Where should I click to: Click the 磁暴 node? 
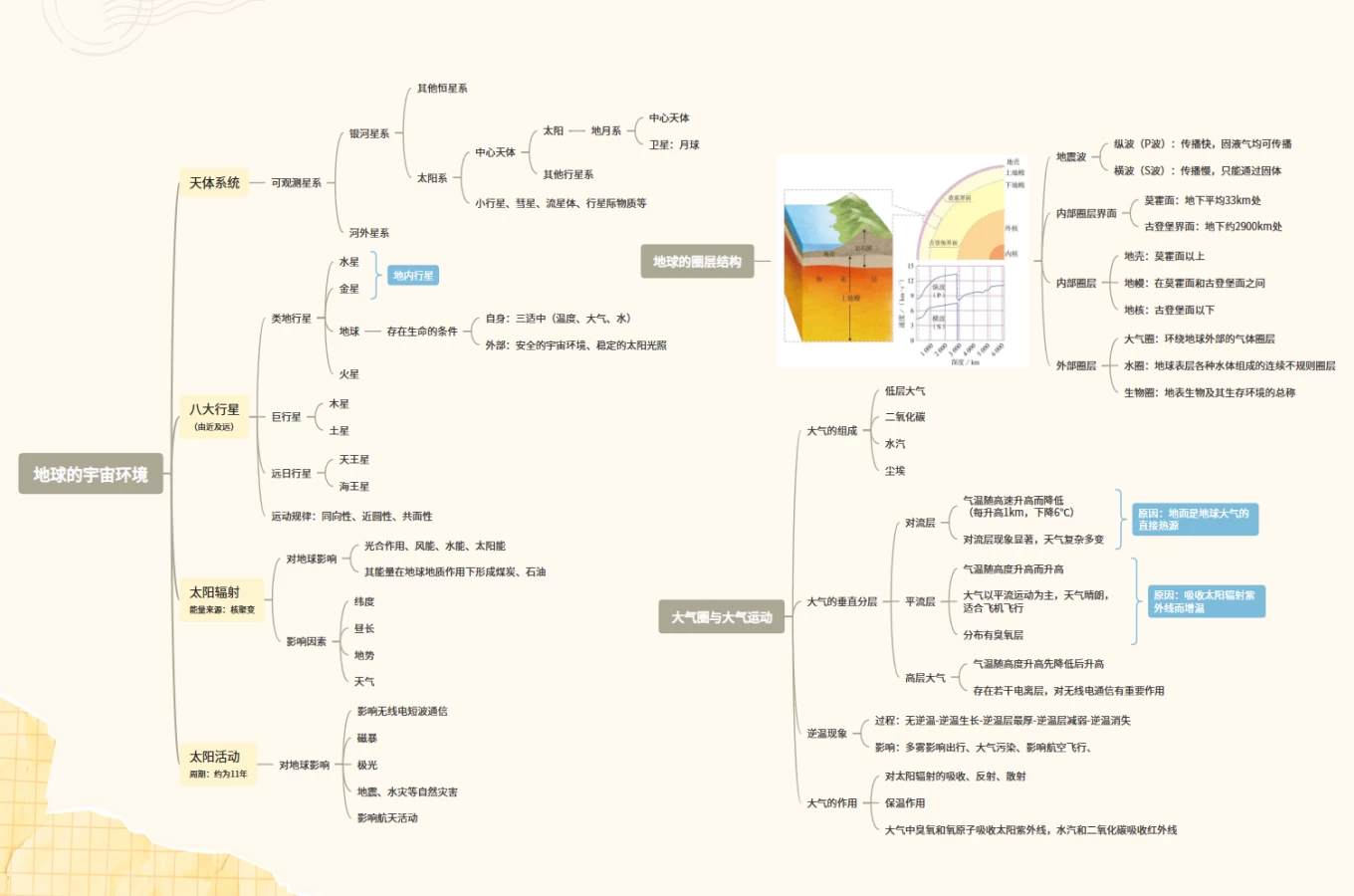[x=367, y=739]
